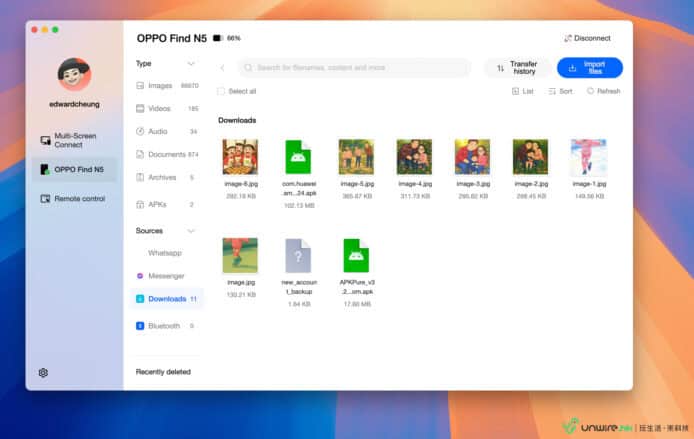Image resolution: width=694 pixels, height=439 pixels.
Task: Select image-3.jpg thumbnail
Action: click(x=472, y=157)
